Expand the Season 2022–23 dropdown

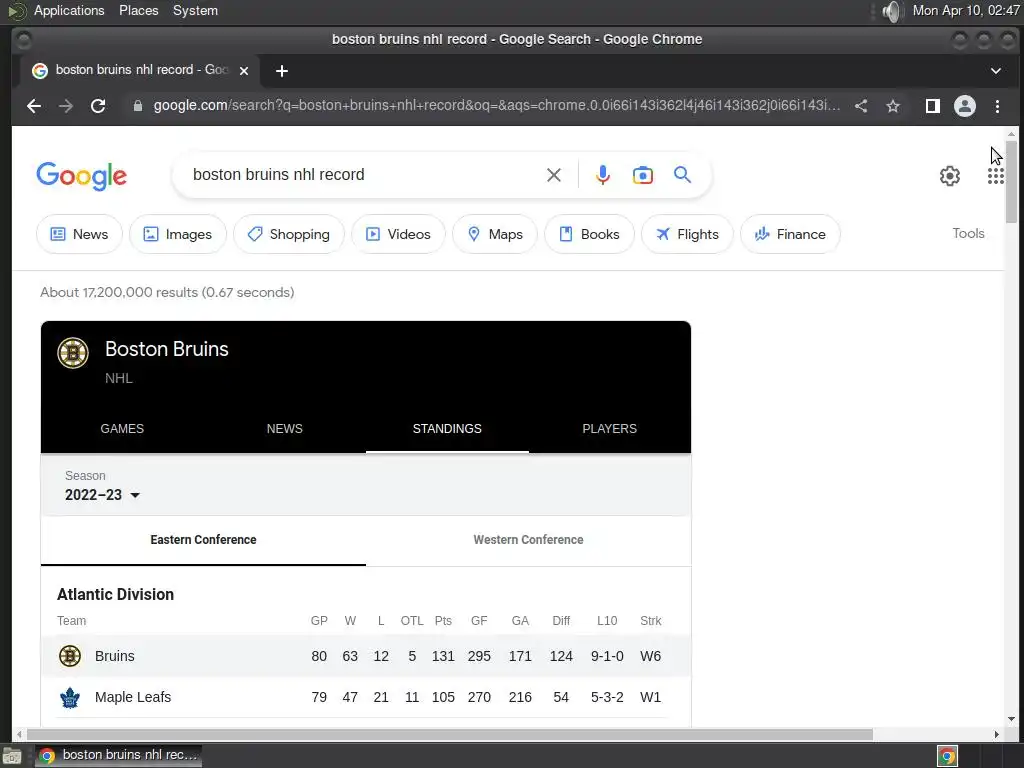click(103, 495)
